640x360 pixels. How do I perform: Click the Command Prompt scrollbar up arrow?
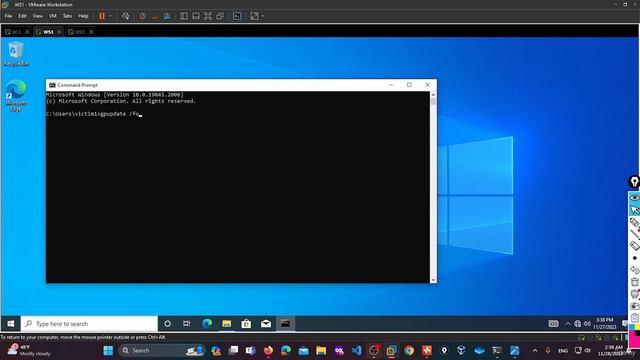coord(433,94)
